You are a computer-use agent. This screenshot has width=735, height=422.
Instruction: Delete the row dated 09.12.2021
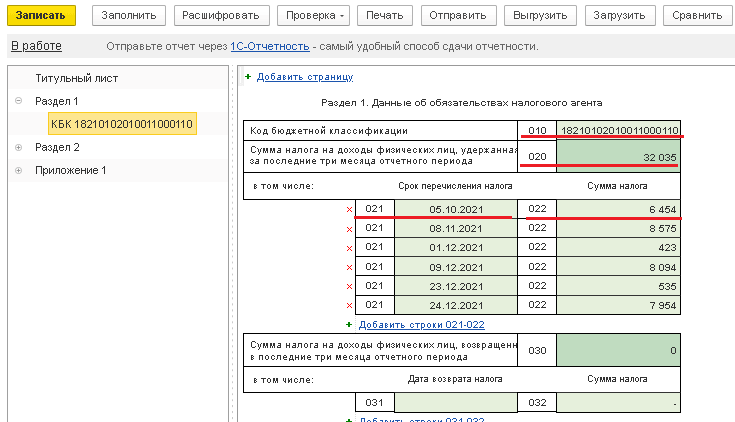click(x=349, y=267)
